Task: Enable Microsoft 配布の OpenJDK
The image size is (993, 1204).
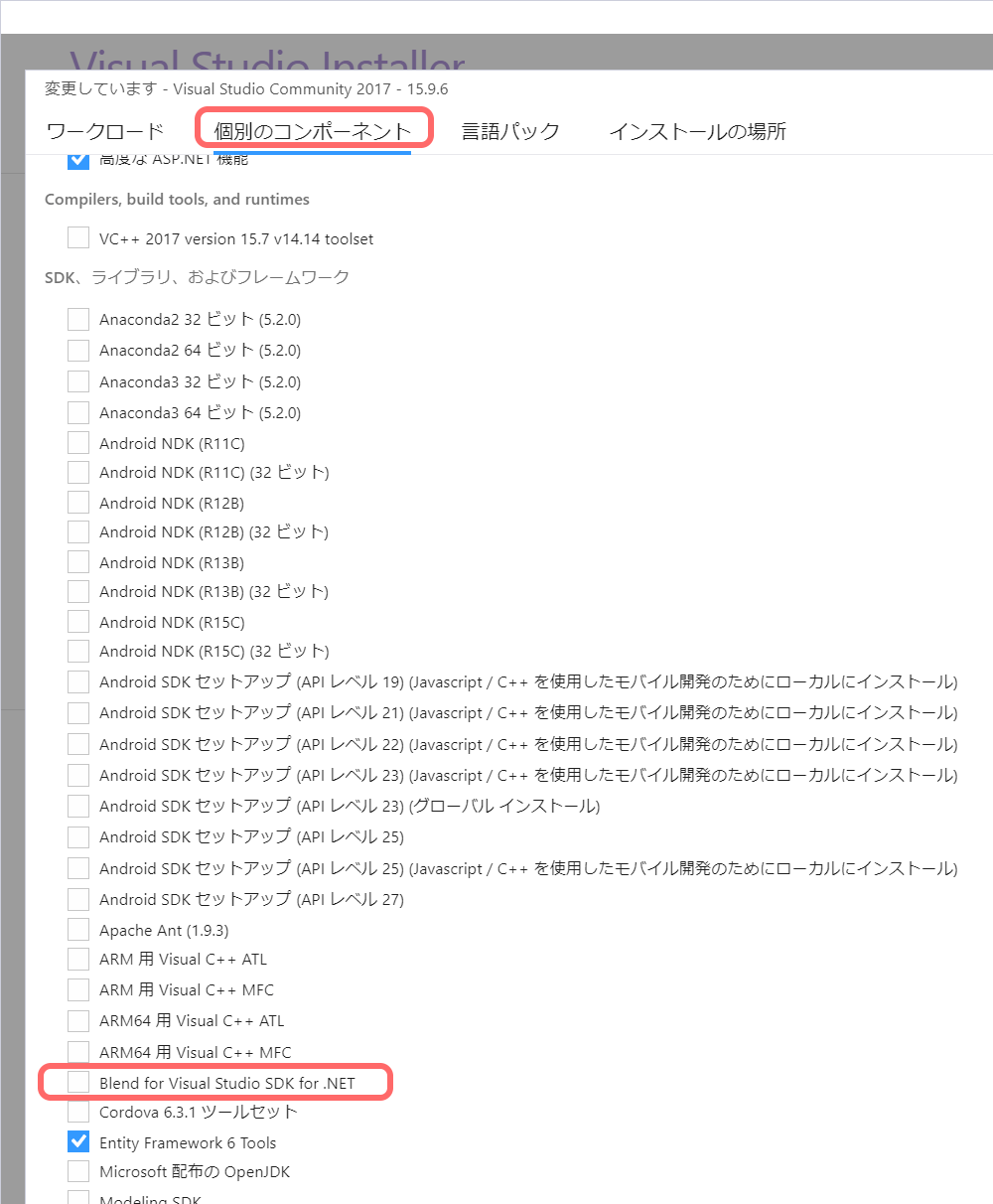Action: tap(78, 1171)
